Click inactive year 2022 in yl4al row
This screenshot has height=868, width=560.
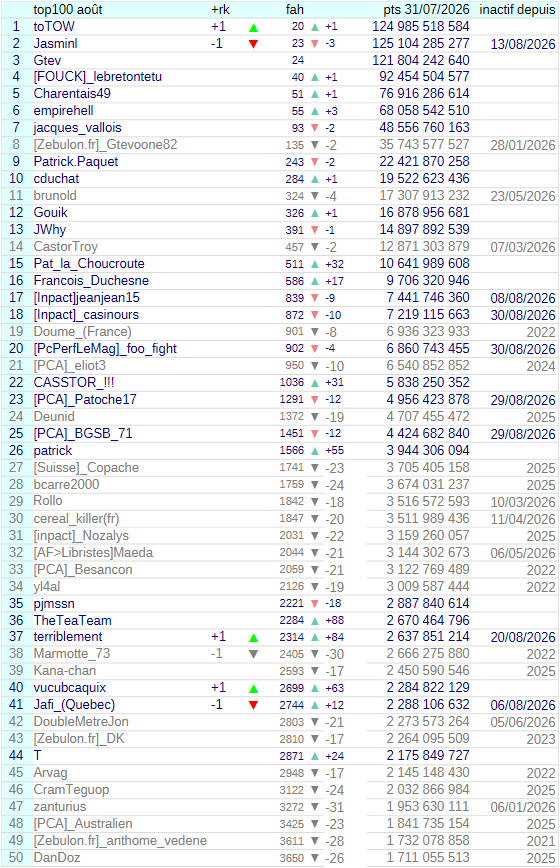click(541, 587)
